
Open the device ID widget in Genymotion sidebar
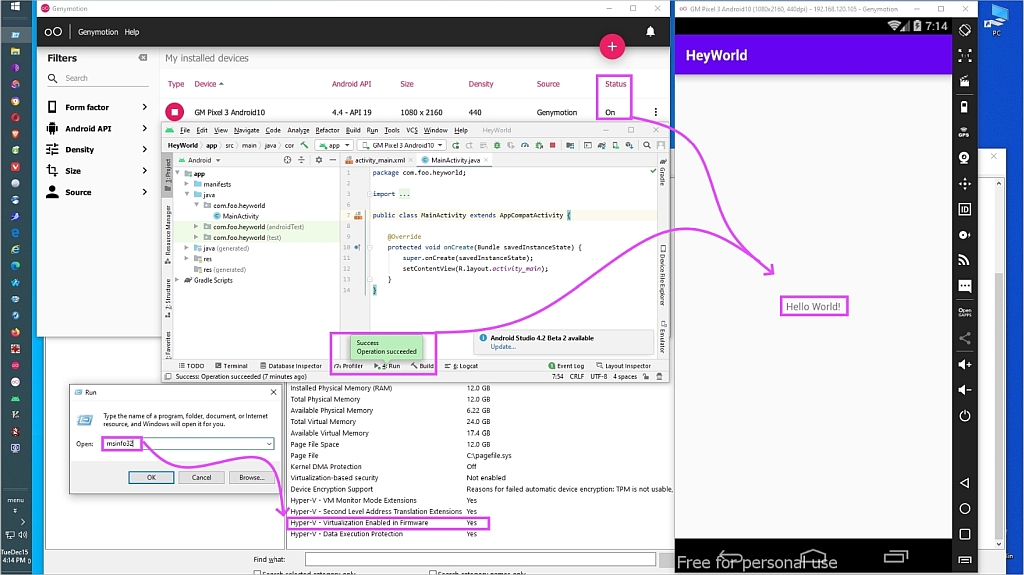pyautogui.click(x=965, y=209)
